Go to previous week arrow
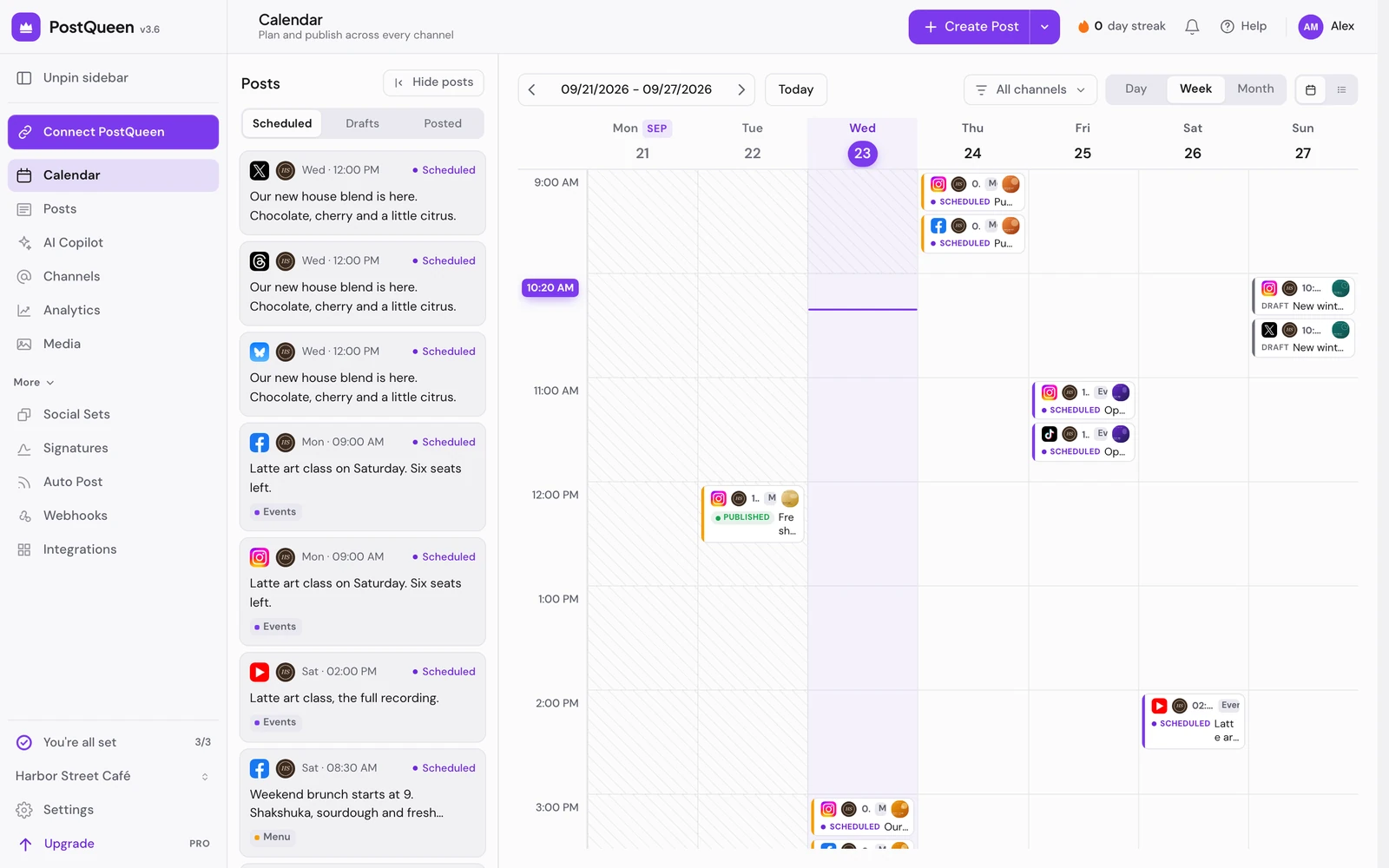Screen dimensions: 1389x868 tap(532, 89)
